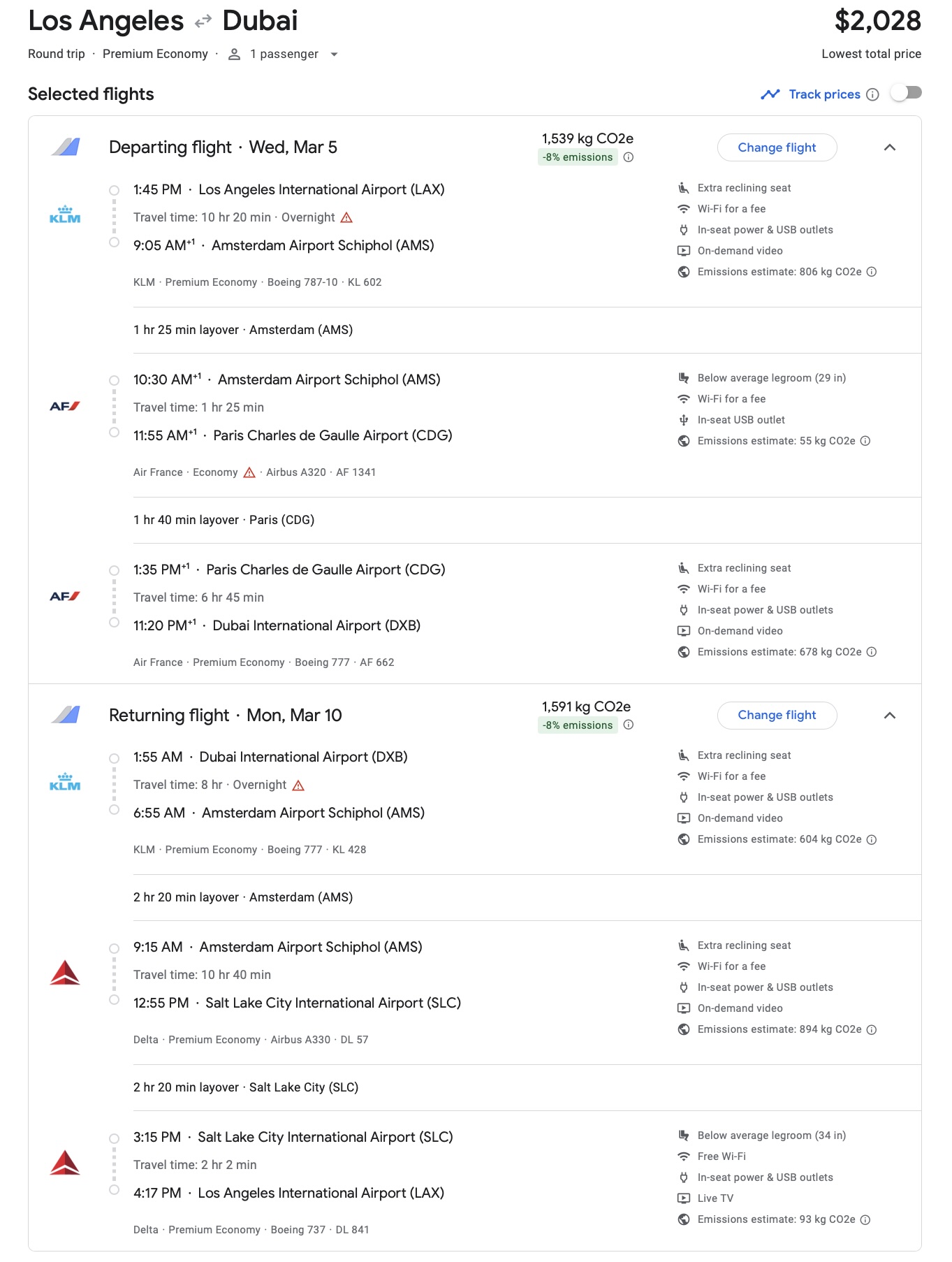Open the passenger count dropdown

tap(334, 55)
